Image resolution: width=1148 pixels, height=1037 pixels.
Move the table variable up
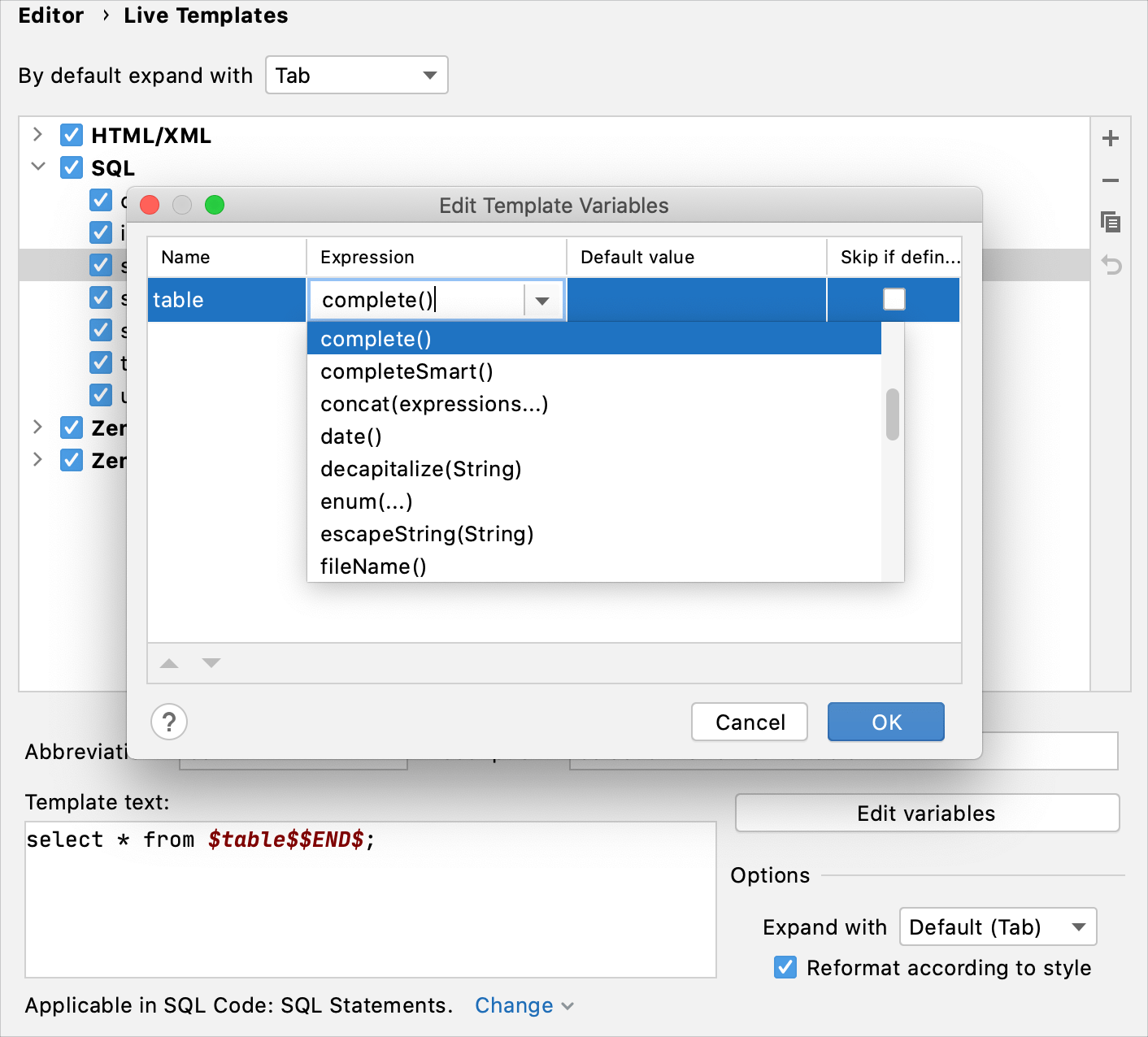pos(169,663)
